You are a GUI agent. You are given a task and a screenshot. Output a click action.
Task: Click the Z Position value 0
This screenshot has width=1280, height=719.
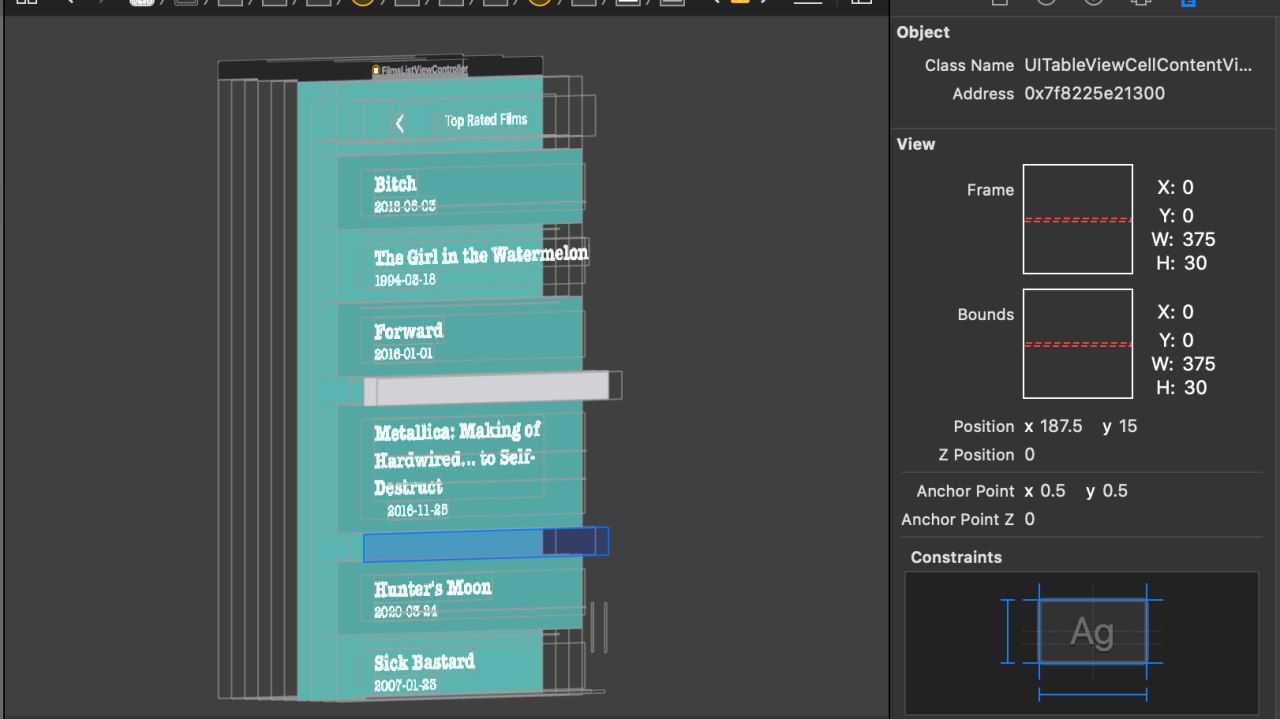(x=1030, y=455)
